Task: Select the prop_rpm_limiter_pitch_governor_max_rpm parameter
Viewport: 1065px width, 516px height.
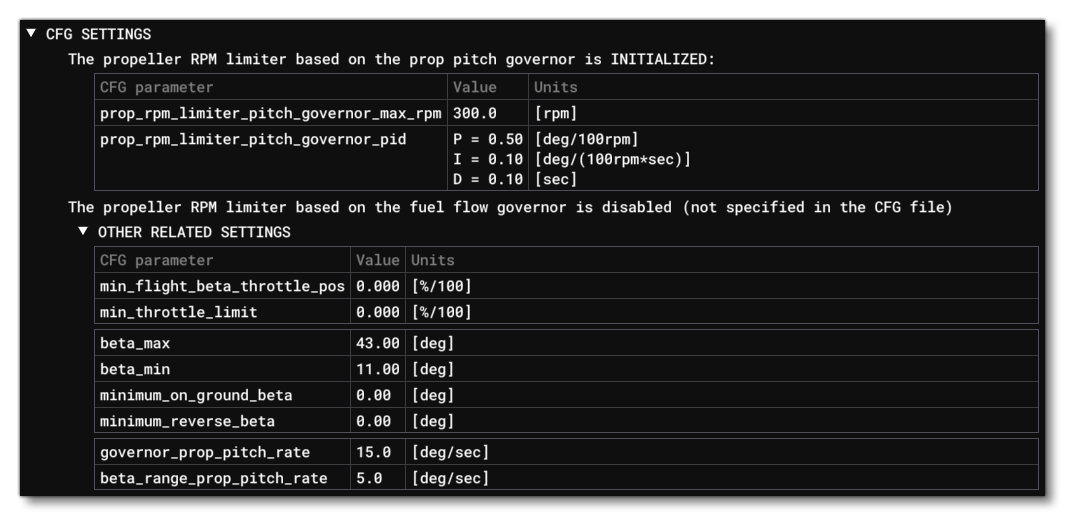Action: [272, 113]
